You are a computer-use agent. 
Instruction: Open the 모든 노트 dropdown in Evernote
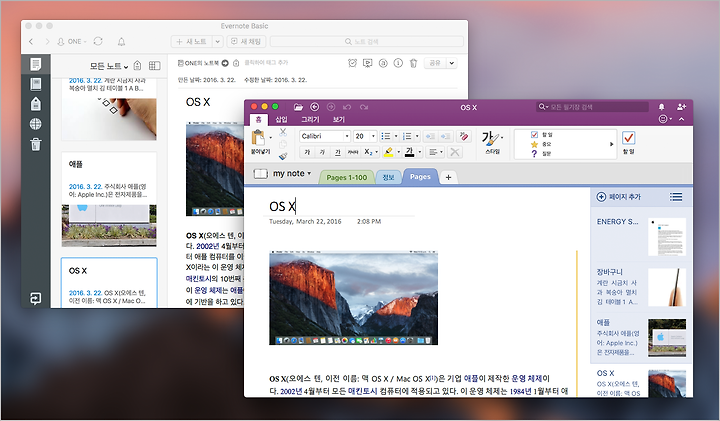(x=109, y=66)
